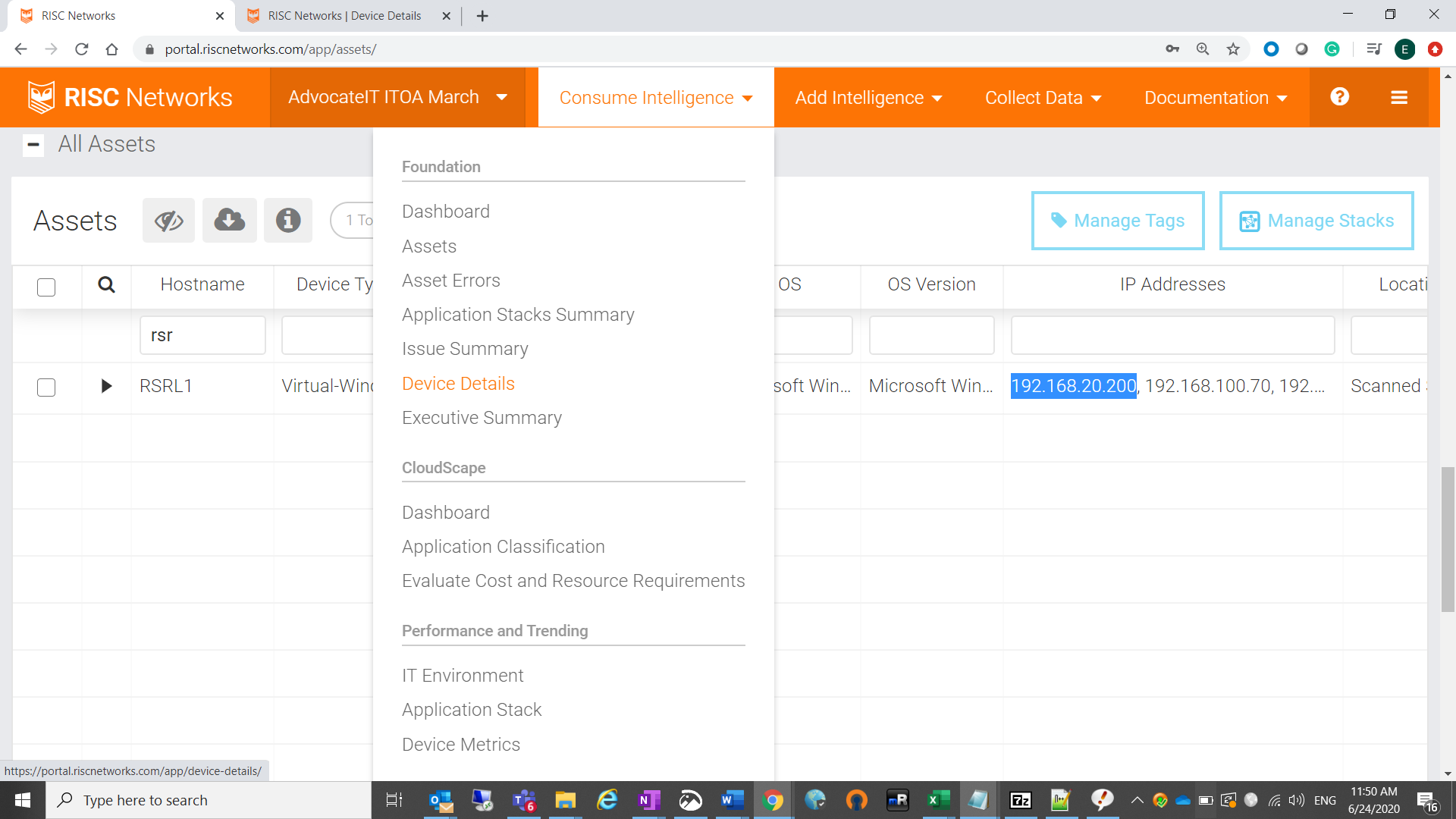The height and width of the screenshot is (819, 1456).
Task: Open the hamburger menu in the orange header
Action: (1399, 97)
